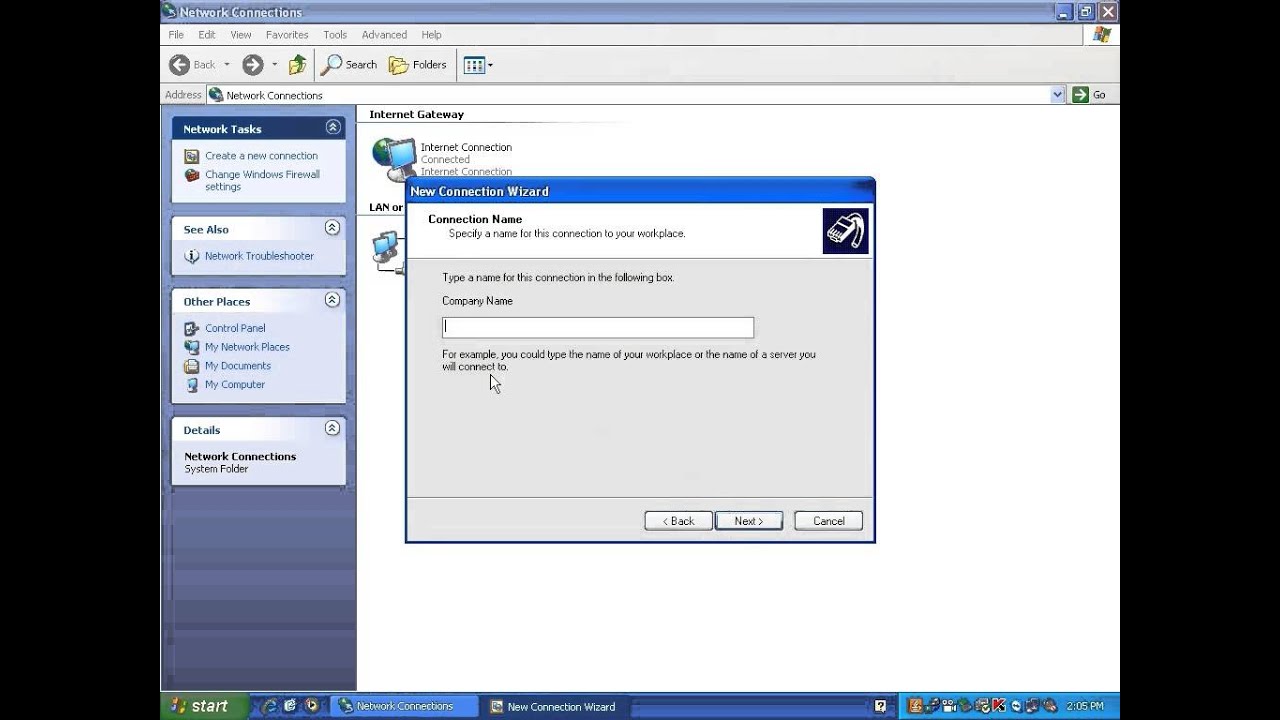Switch to New Connection Wizard taskbar button
Screen dimensions: 1280x720
coord(556,706)
